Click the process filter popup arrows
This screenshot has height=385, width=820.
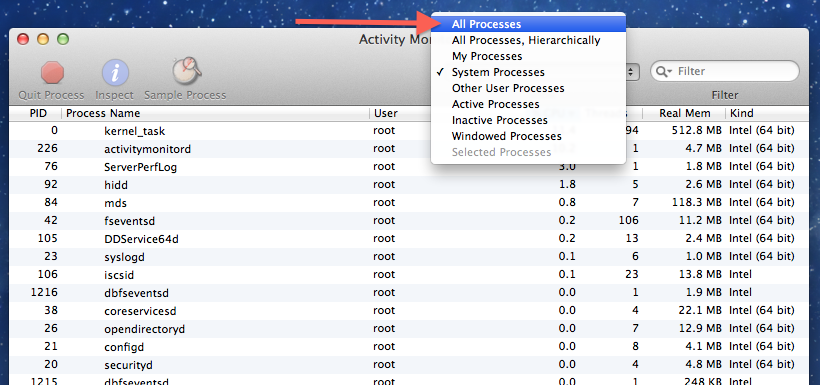(633, 72)
